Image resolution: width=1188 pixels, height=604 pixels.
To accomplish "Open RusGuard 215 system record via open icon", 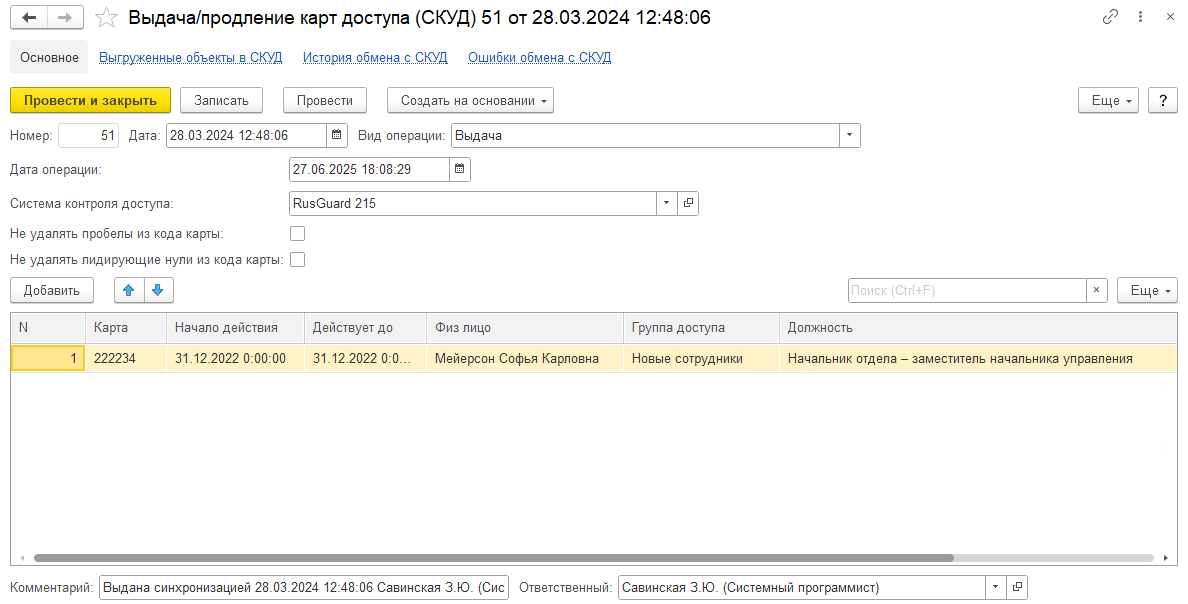I will coord(688,203).
